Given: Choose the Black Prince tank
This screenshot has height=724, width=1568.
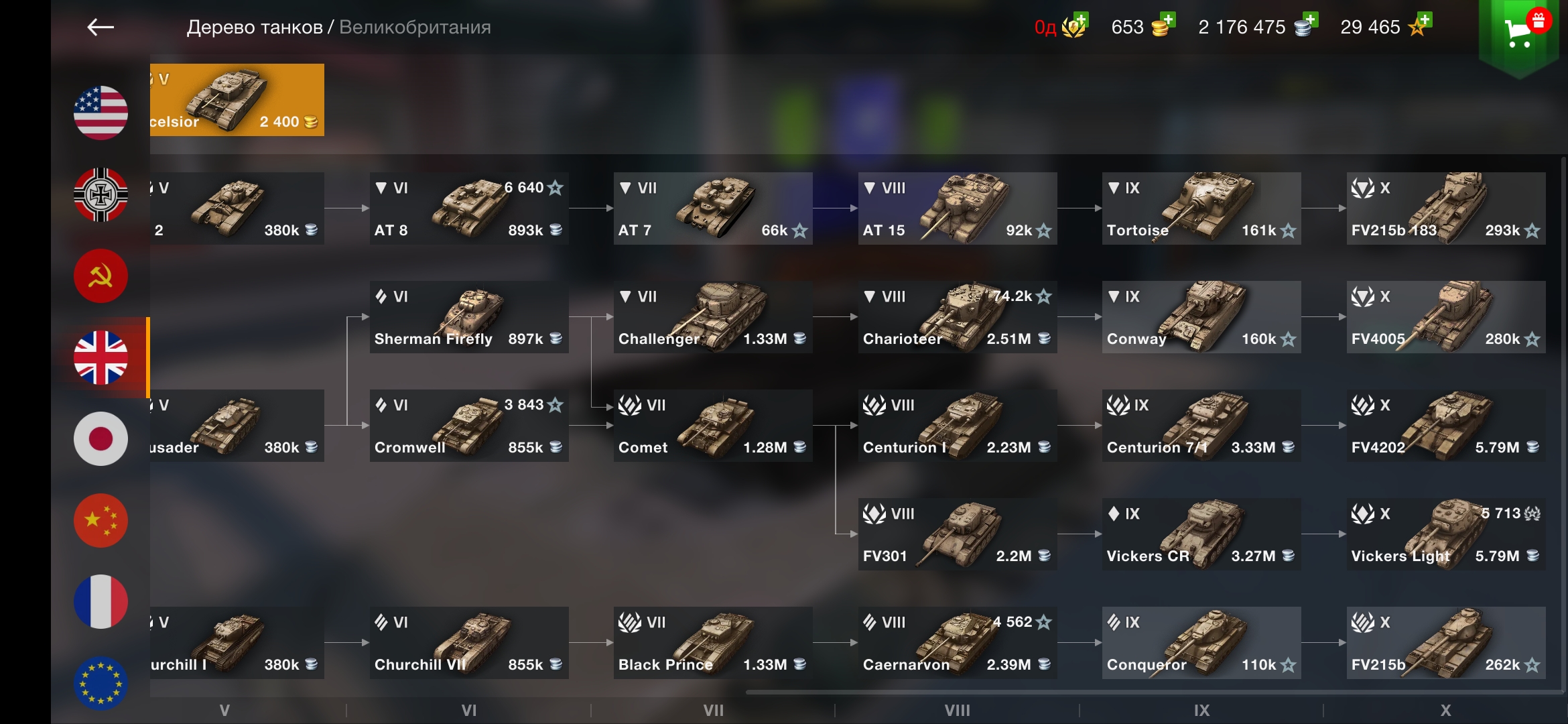Looking at the screenshot, I should click(713, 643).
